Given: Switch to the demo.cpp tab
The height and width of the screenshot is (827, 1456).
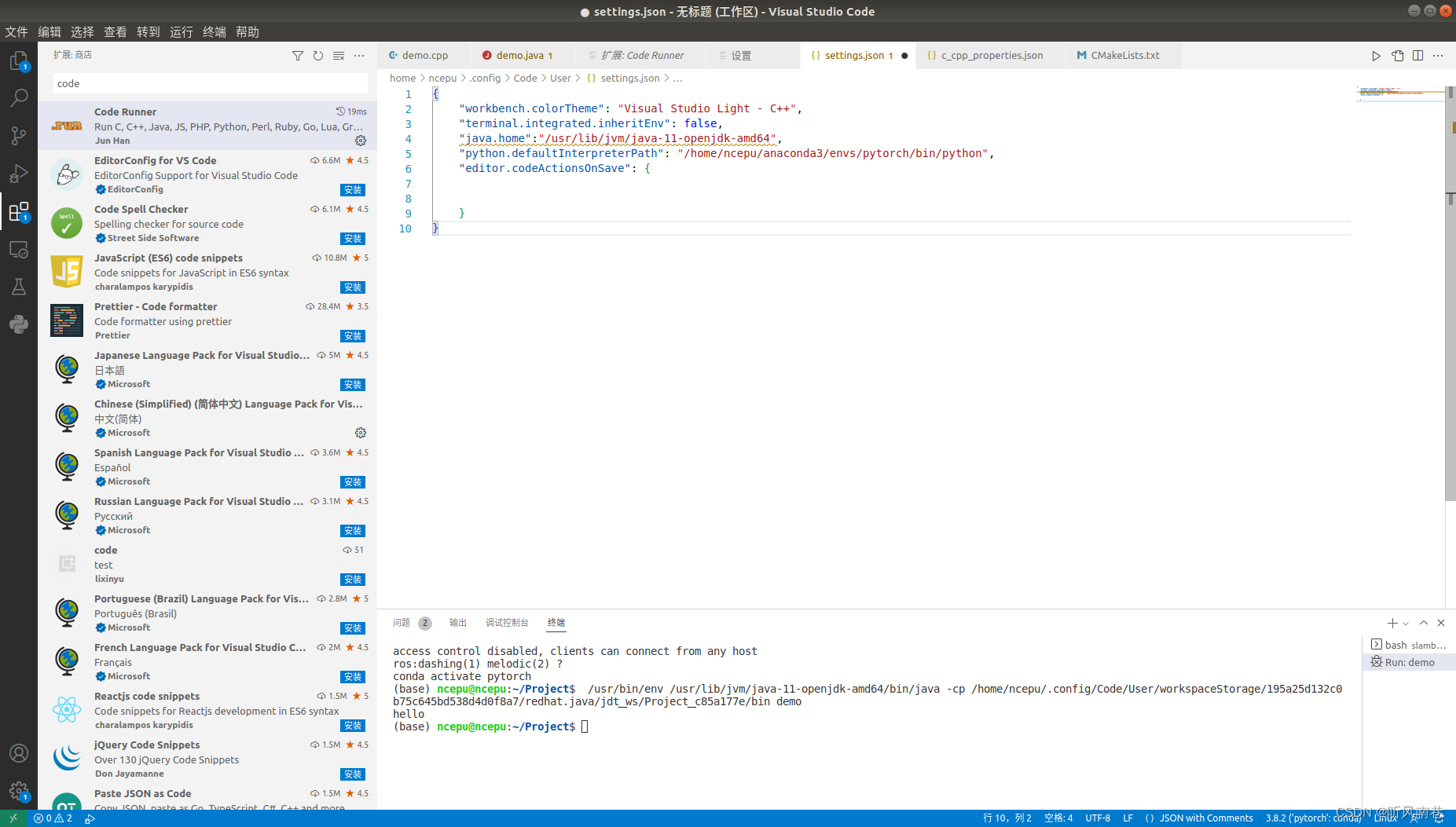Looking at the screenshot, I should [x=424, y=56].
